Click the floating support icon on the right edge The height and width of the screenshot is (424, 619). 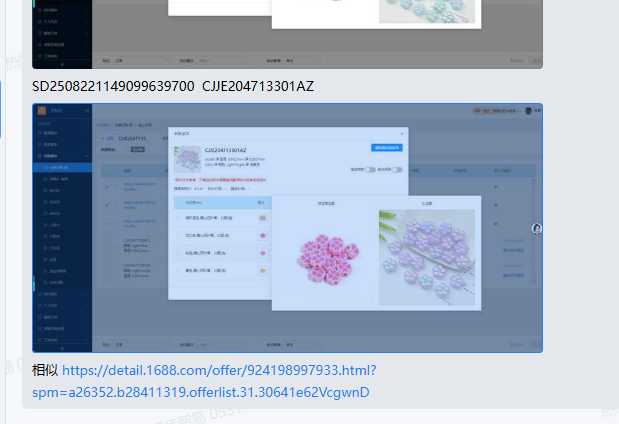pyautogui.click(x=536, y=229)
